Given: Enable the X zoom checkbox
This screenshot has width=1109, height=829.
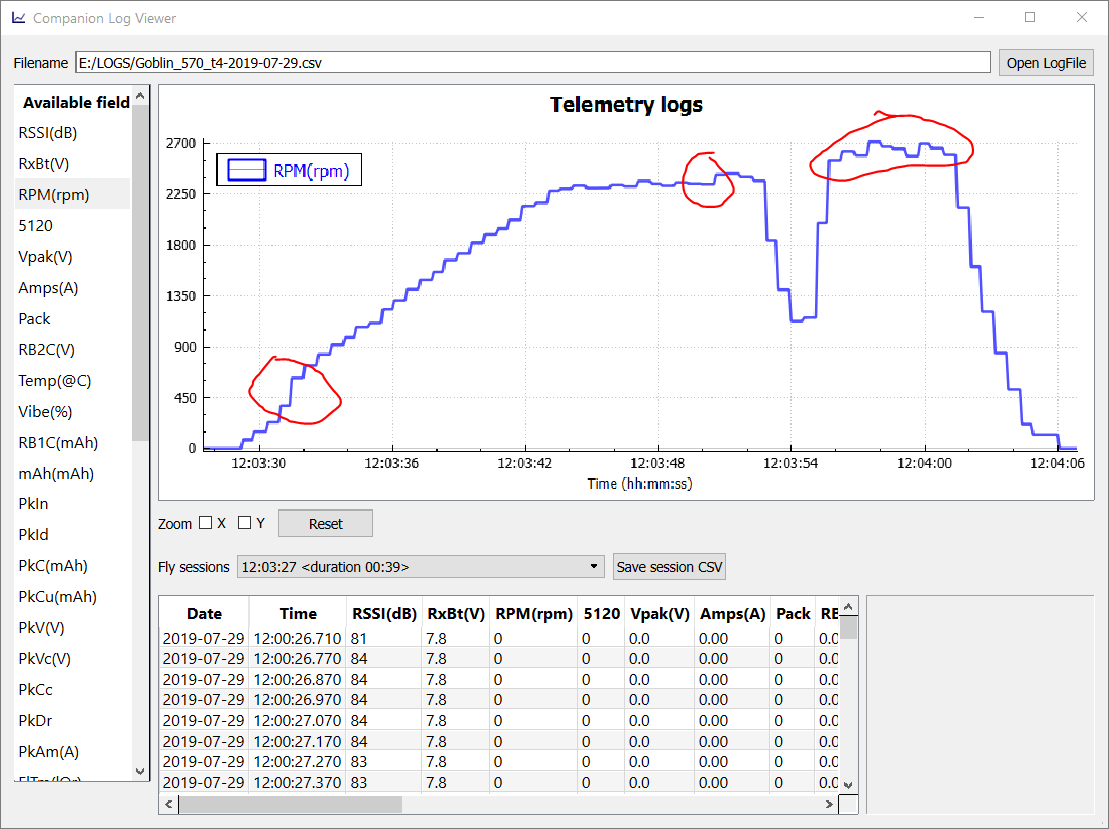Looking at the screenshot, I should pyautogui.click(x=206, y=523).
